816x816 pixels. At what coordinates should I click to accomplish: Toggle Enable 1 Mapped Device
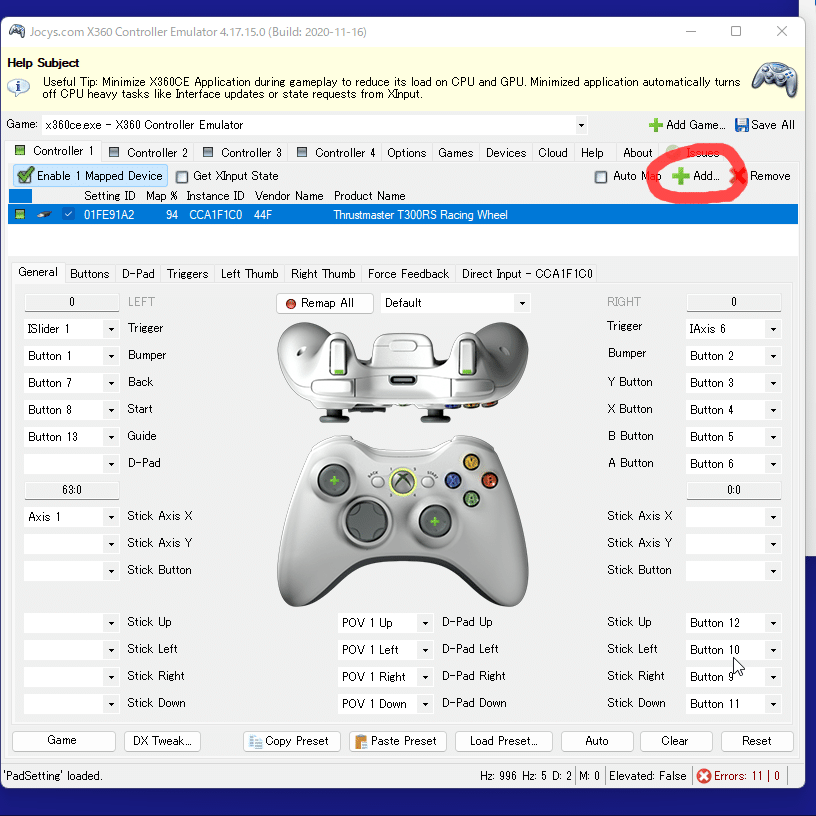90,176
